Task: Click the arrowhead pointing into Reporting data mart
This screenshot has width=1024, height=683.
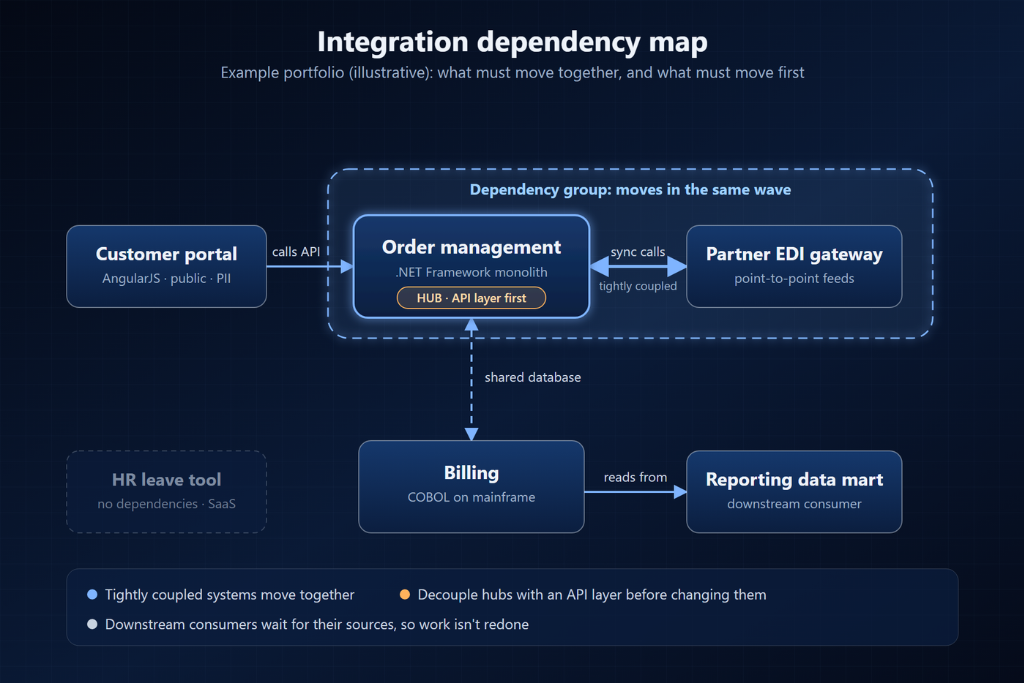Action: pos(680,492)
